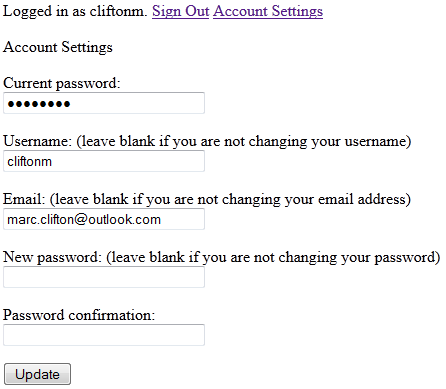Click the masked dots in Current password
The height and width of the screenshot is (389, 446).
(39, 104)
